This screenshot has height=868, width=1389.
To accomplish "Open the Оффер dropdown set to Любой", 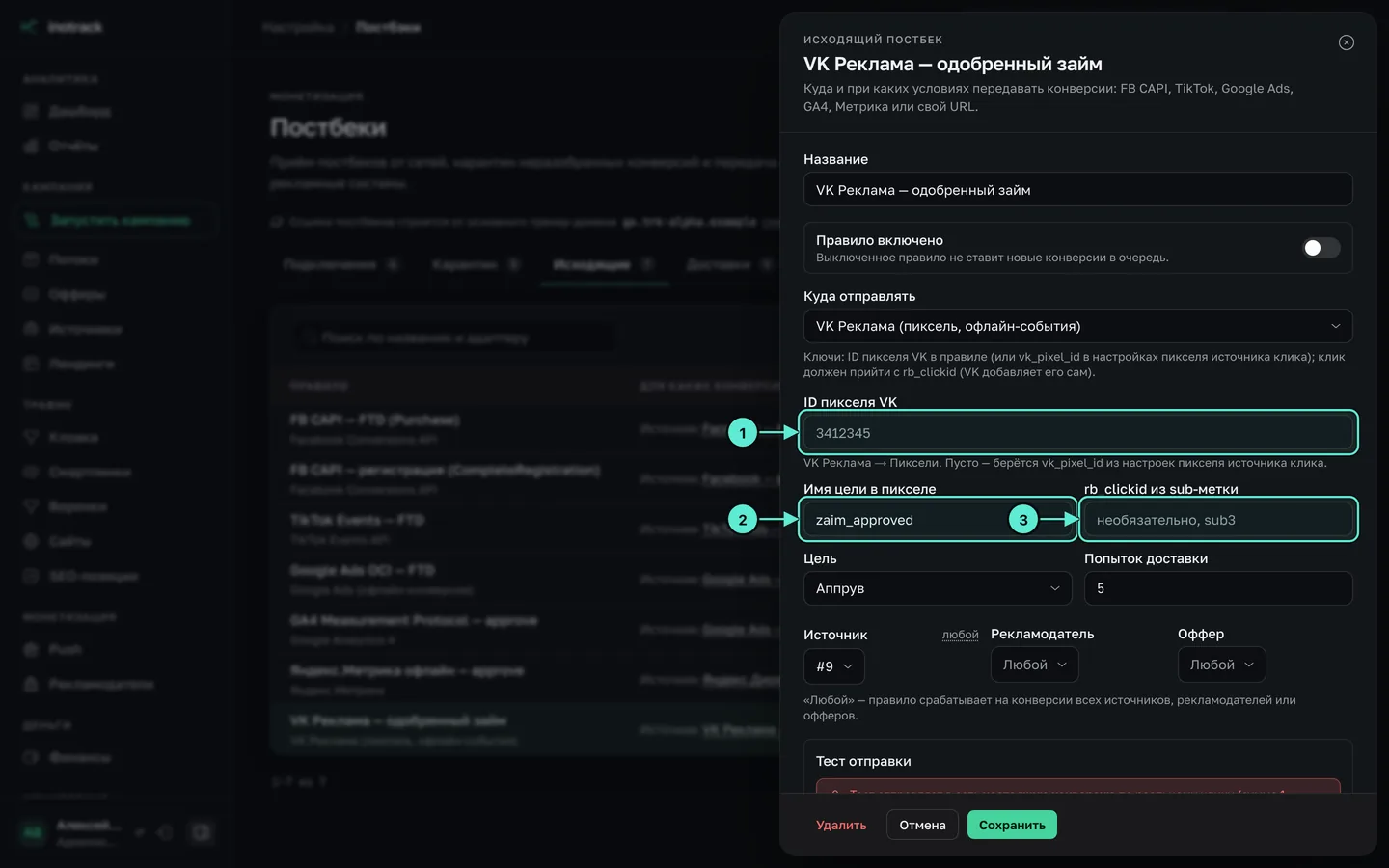I will [x=1221, y=665].
